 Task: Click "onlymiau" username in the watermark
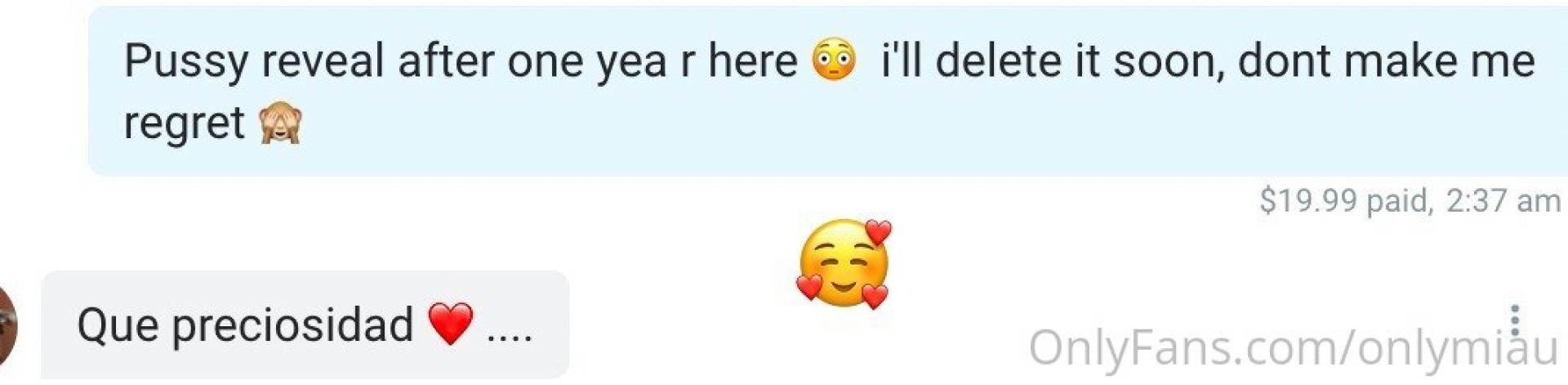[x=1457, y=348]
